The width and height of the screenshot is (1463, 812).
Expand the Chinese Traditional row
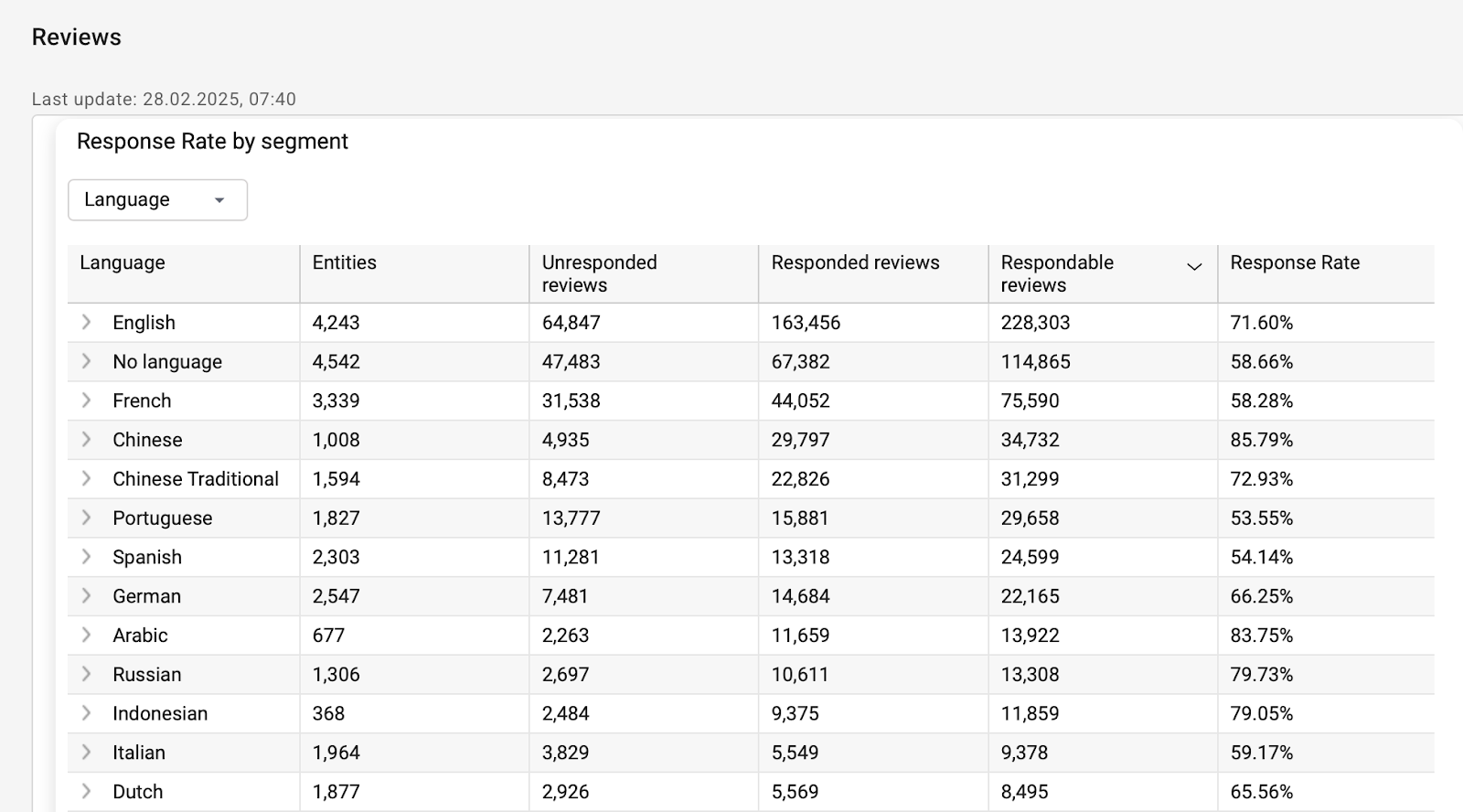pos(87,478)
